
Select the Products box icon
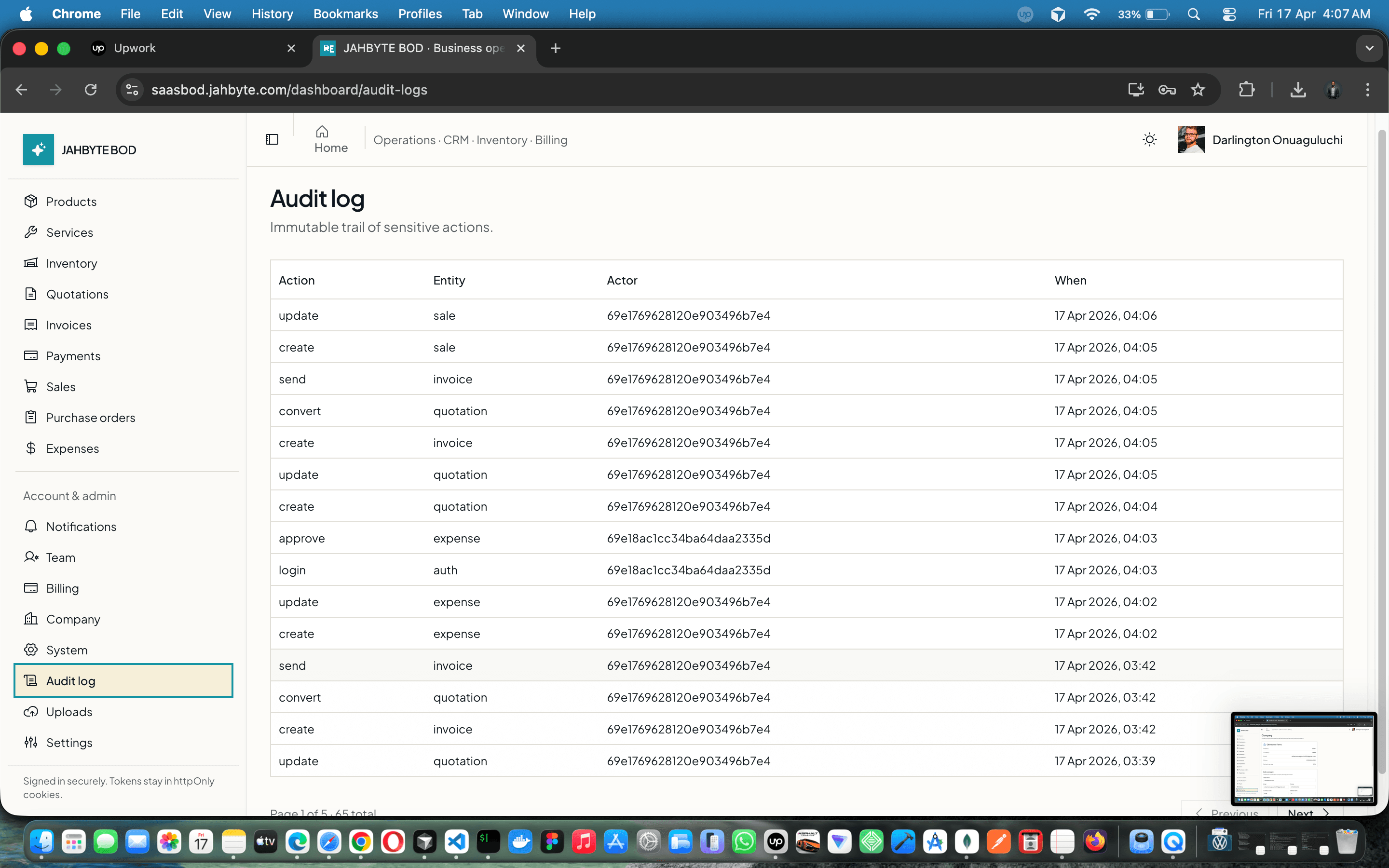tap(31, 201)
